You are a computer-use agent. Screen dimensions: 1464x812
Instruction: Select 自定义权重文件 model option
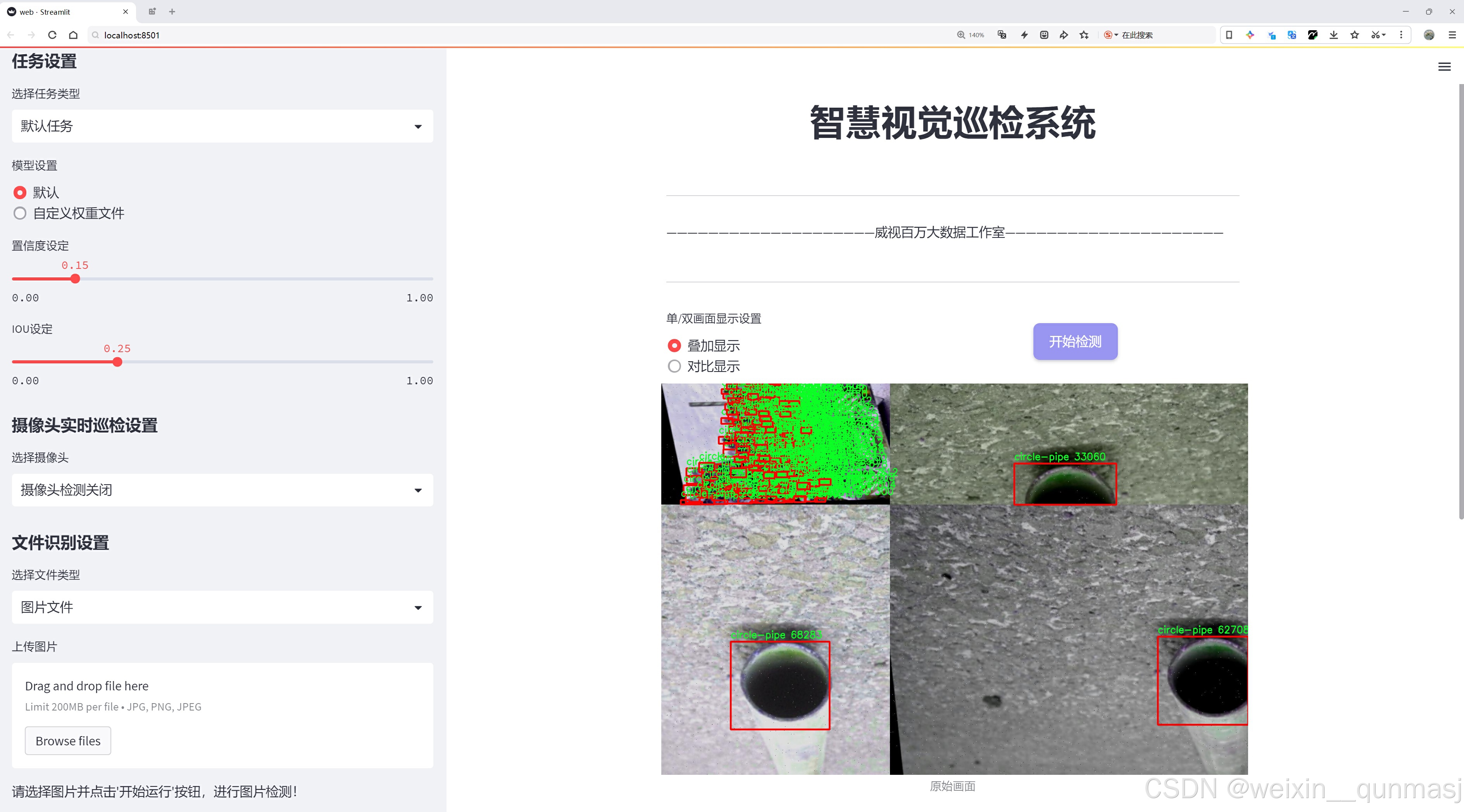coord(20,213)
